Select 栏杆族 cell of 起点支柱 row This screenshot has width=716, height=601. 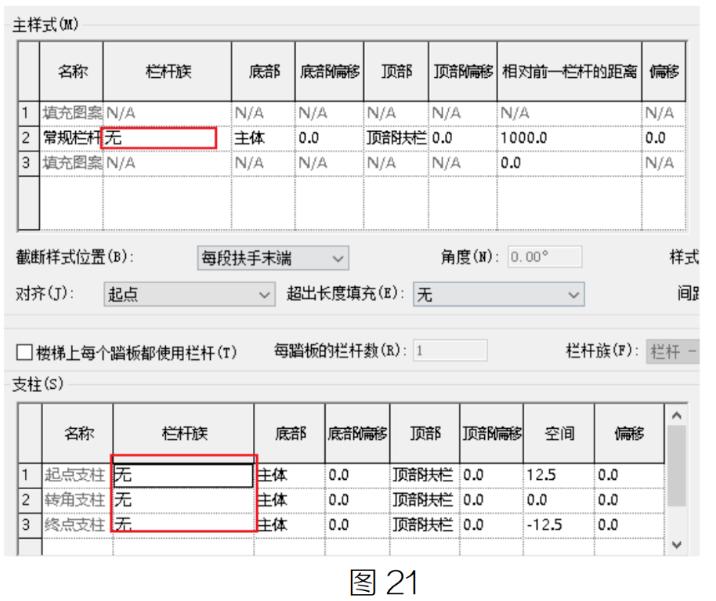click(x=183, y=475)
